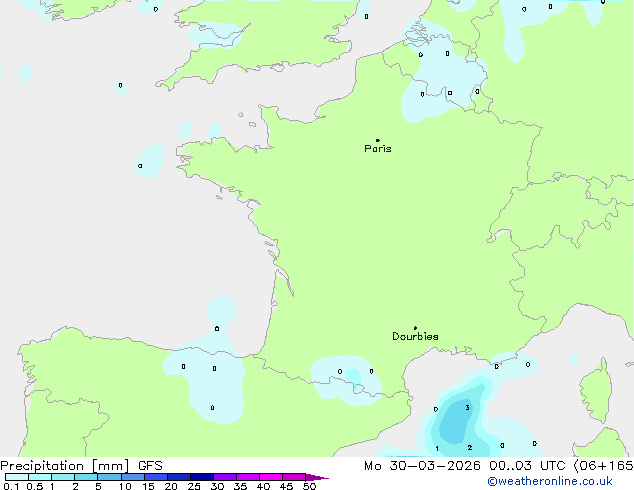Click the legend label 0.1

click(x=11, y=486)
